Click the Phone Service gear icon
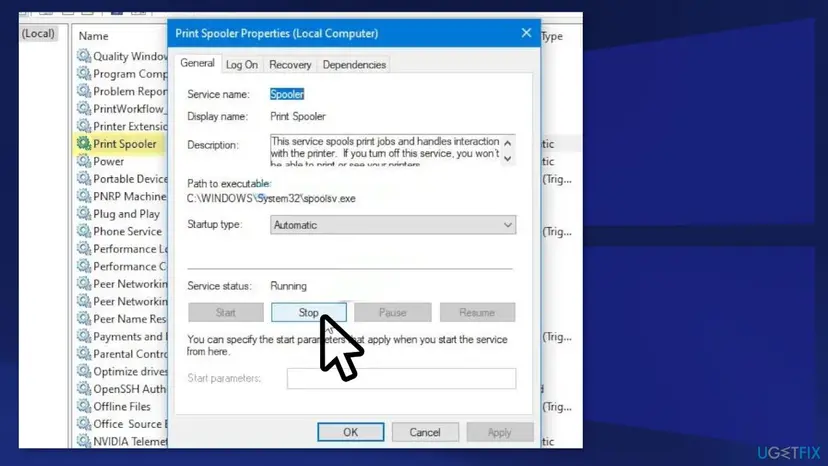The height and width of the screenshot is (466, 828). (83, 230)
